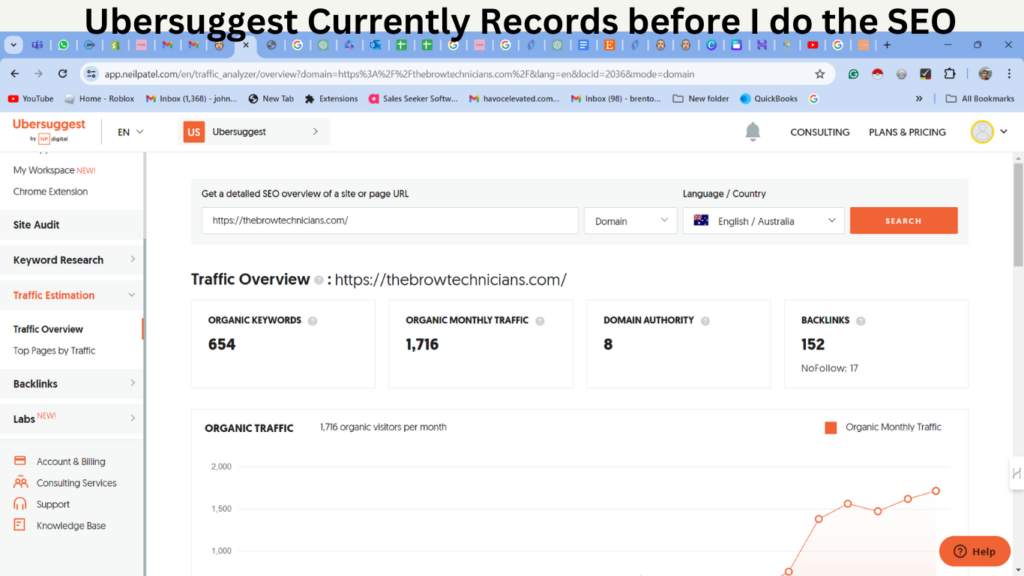Go back to the previous page

[x=14, y=74]
